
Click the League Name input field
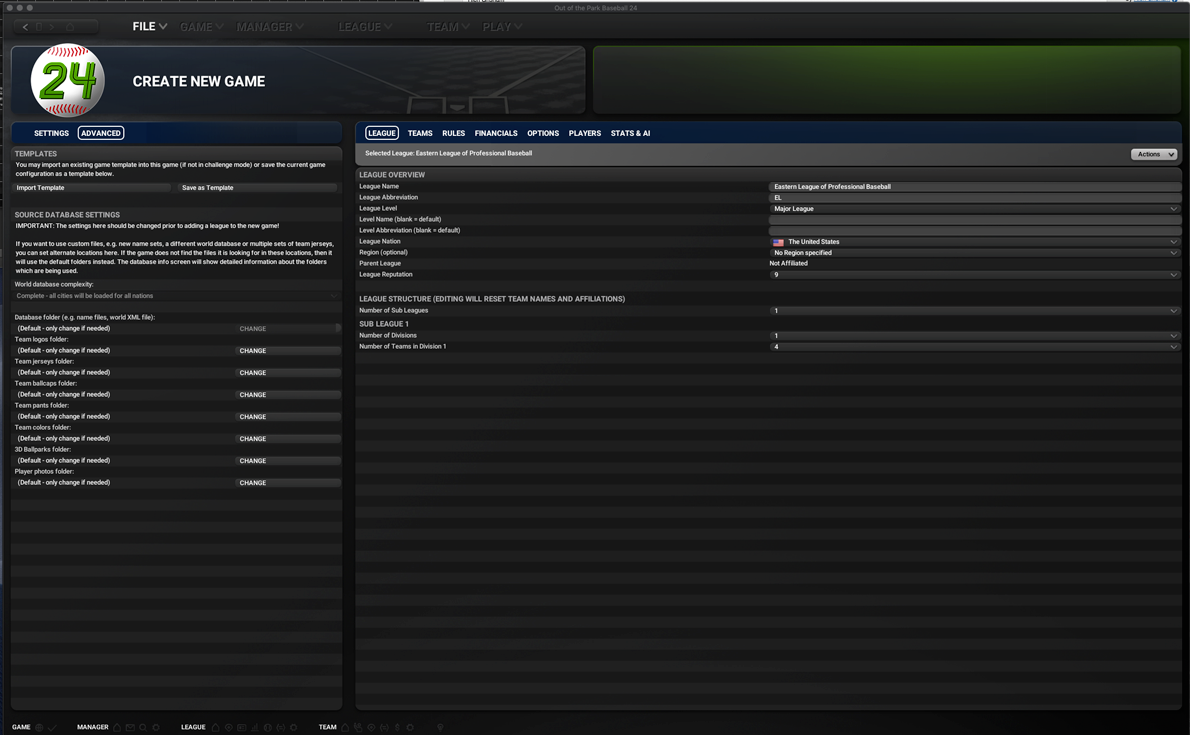click(974, 187)
